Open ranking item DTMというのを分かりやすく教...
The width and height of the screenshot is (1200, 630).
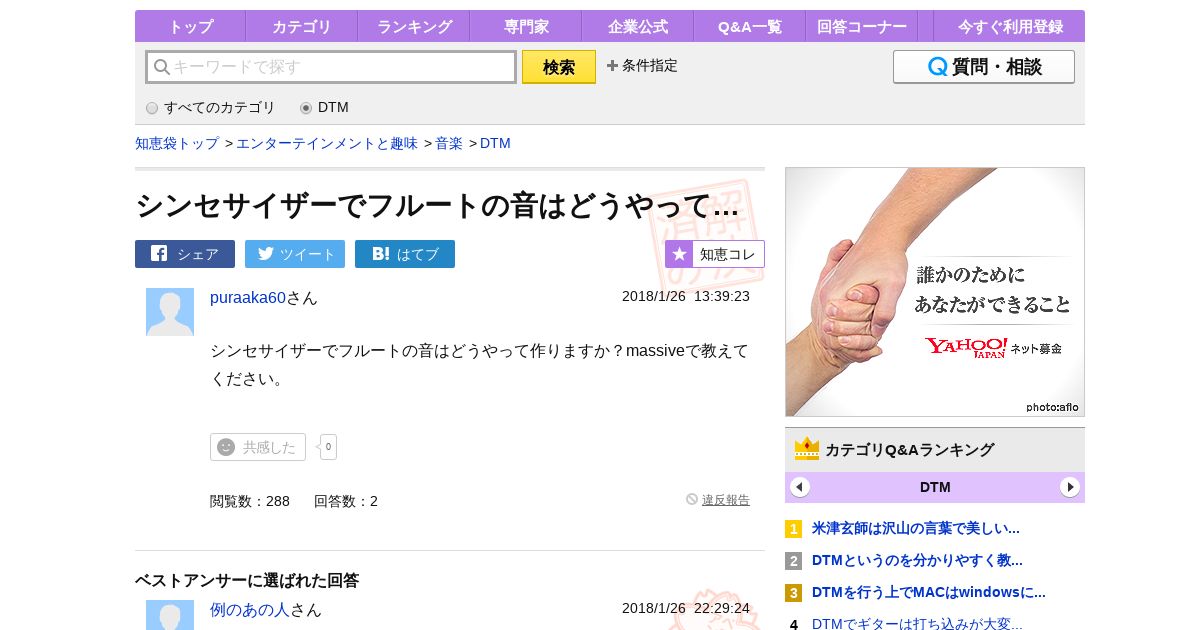(x=917, y=560)
